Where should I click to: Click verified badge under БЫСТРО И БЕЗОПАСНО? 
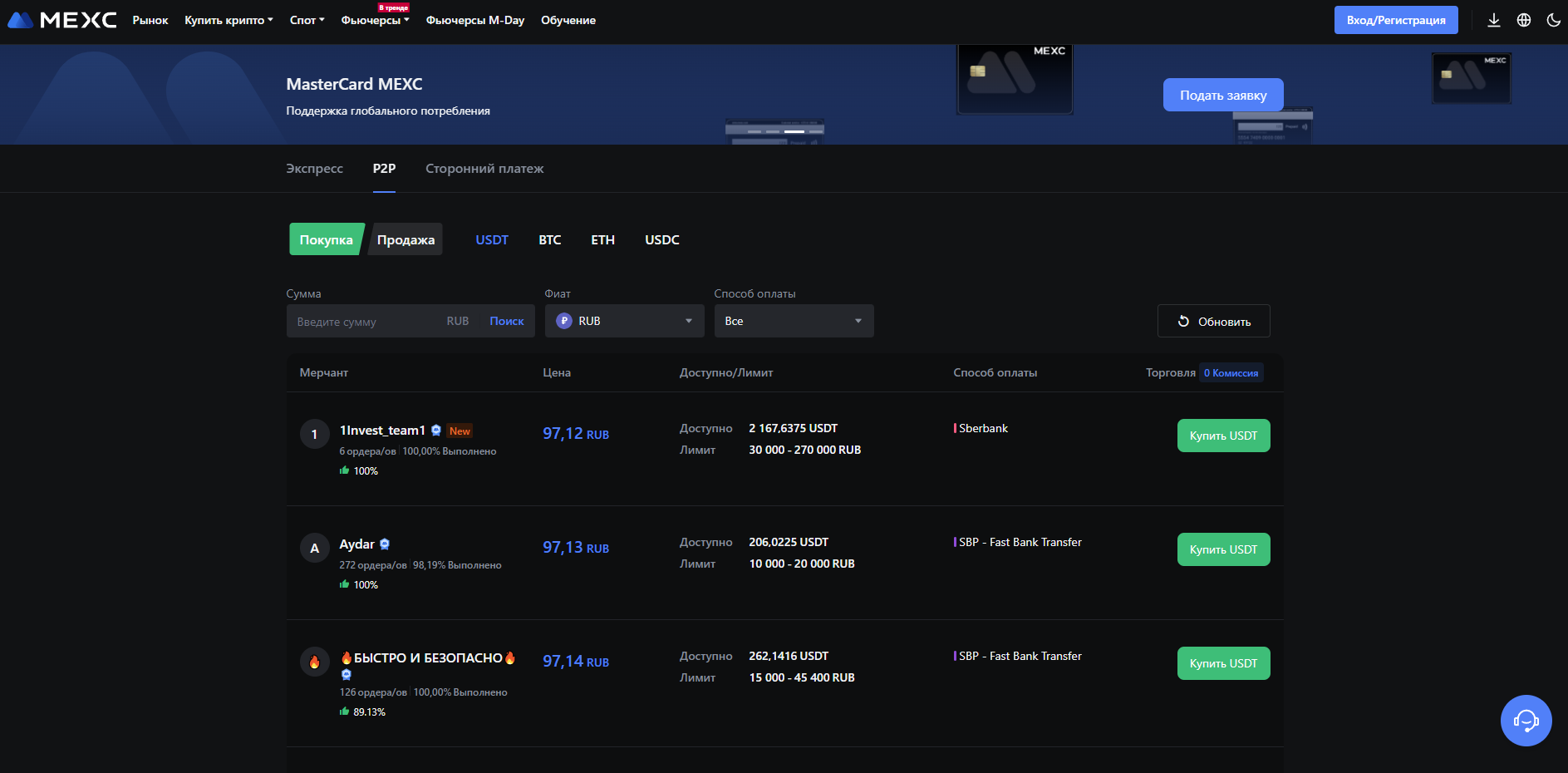[347, 674]
